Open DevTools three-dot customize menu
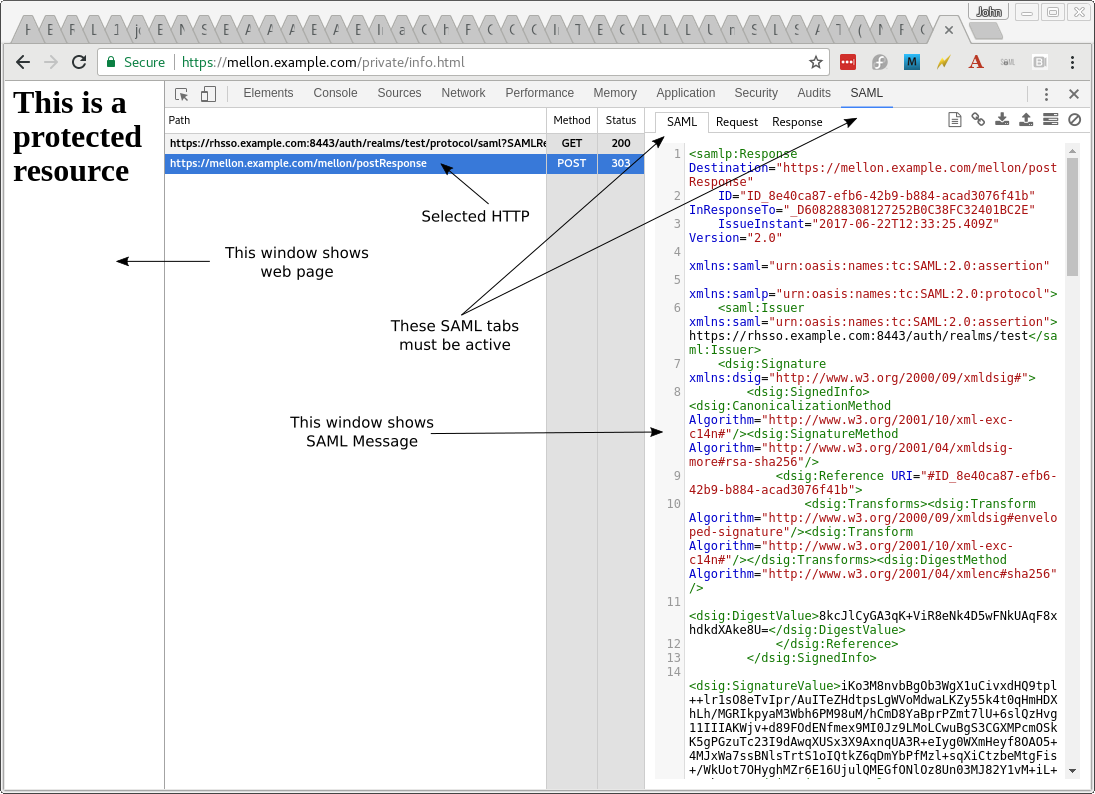Image resolution: width=1095 pixels, height=794 pixels. coord(1046,94)
